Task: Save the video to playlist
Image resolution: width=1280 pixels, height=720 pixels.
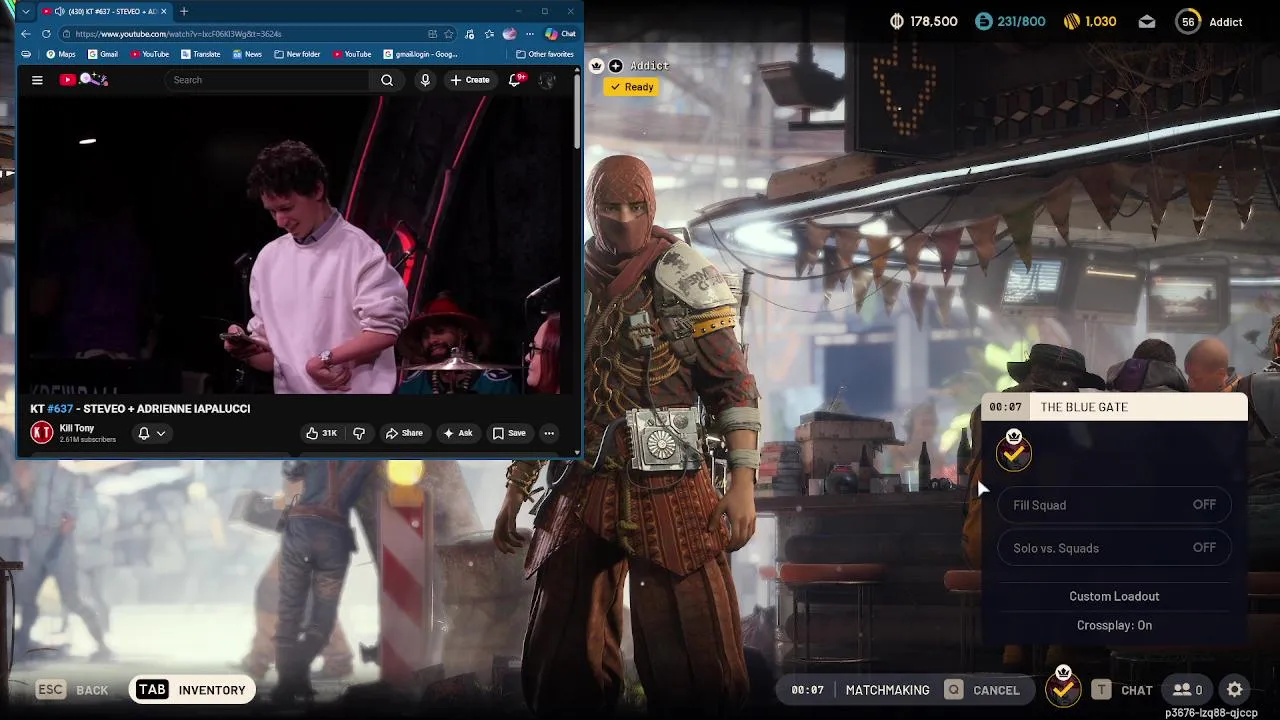Action: (x=509, y=433)
